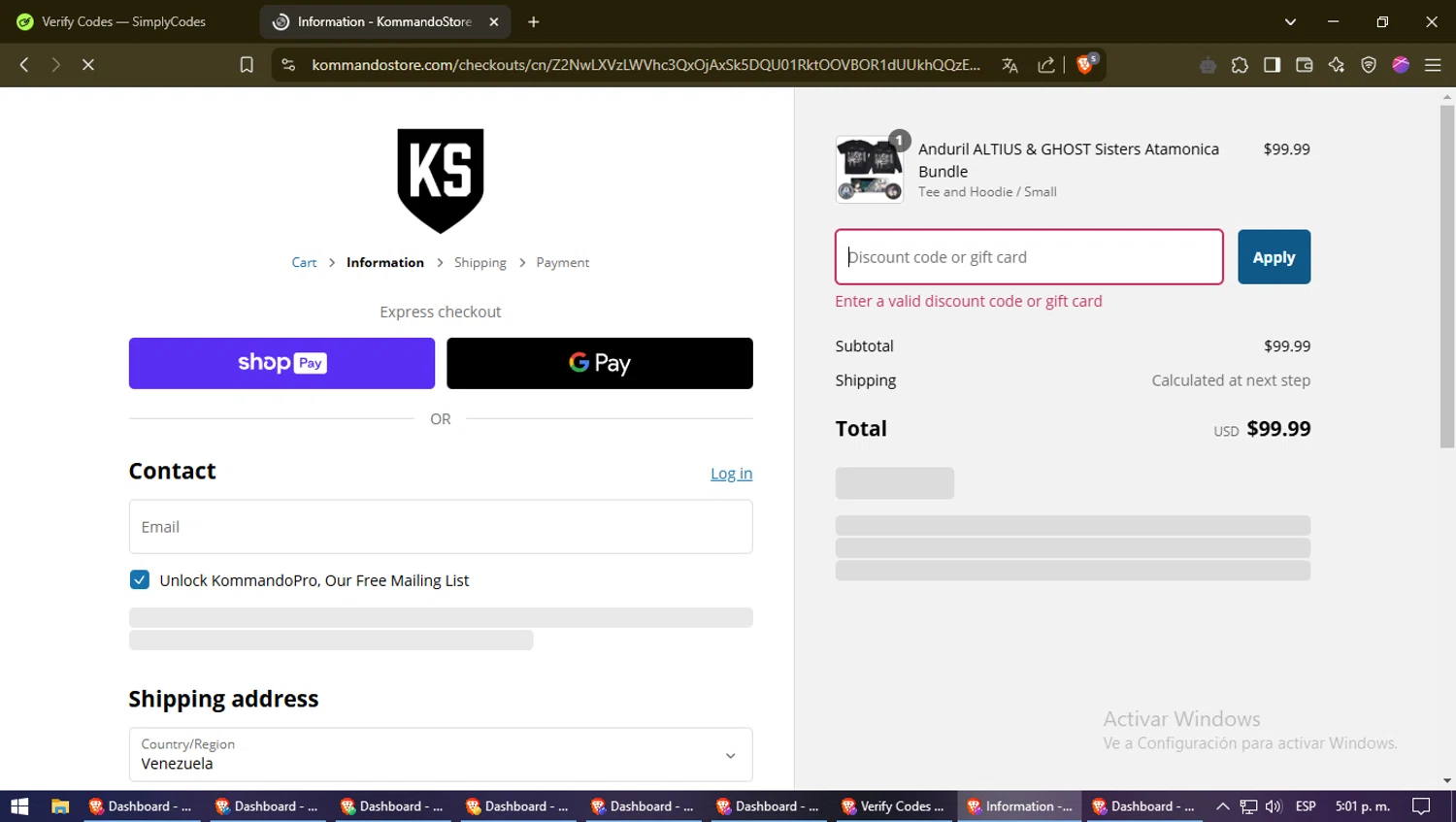Go back with the browser back arrow

point(24,65)
